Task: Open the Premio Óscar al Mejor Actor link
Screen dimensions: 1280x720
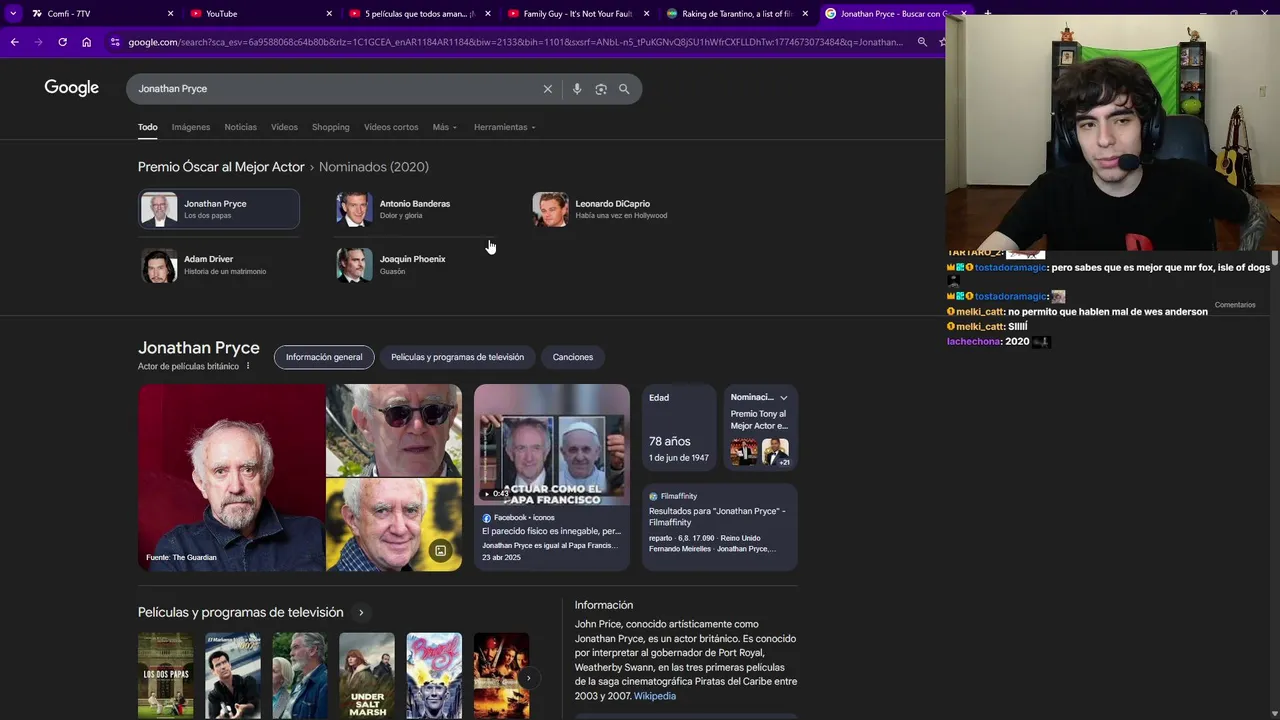Action: [221, 167]
